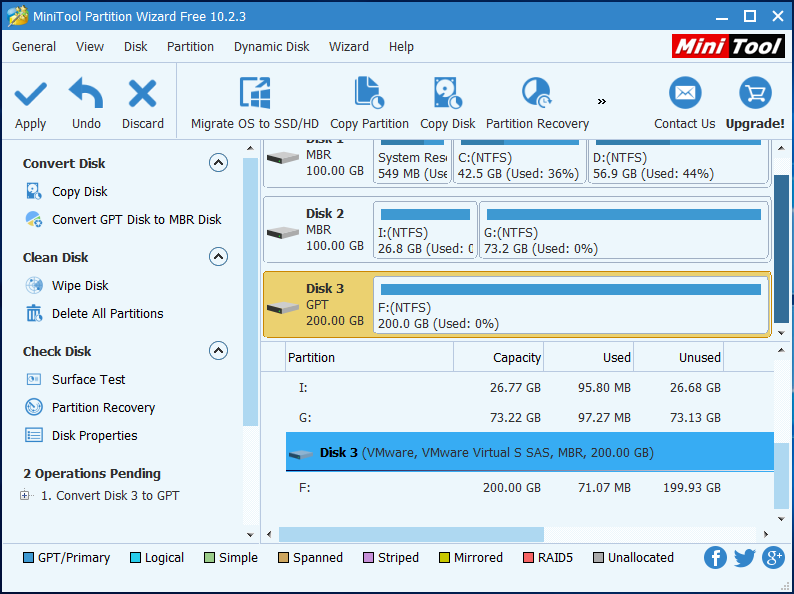The image size is (794, 594).
Task: Open the View menu
Action: pos(90,47)
